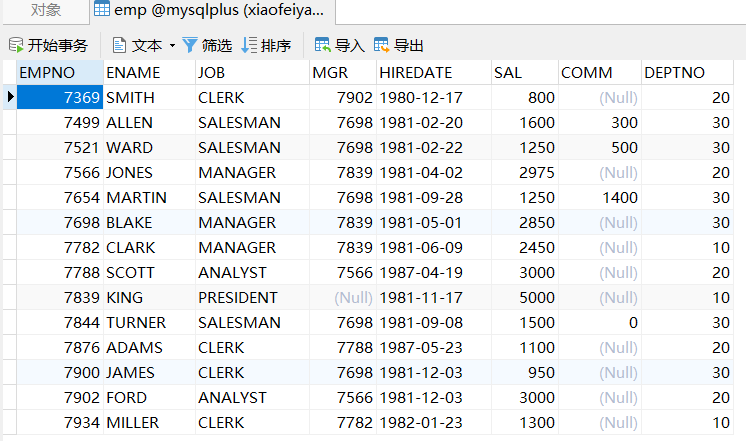Click salary cell 2975
Screen dimensions: 746x441
tap(525, 172)
